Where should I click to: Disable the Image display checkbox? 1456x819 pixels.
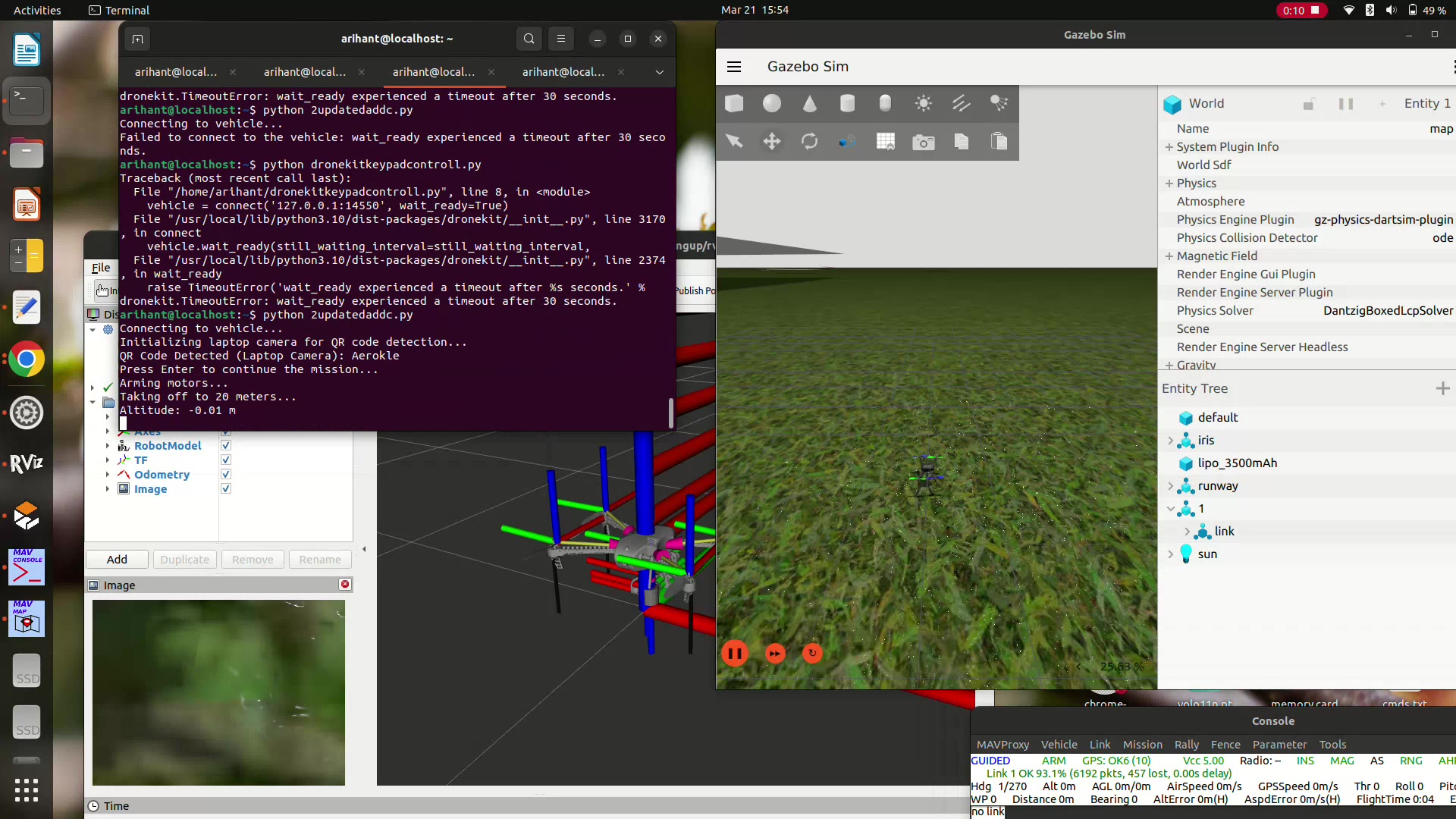(226, 489)
